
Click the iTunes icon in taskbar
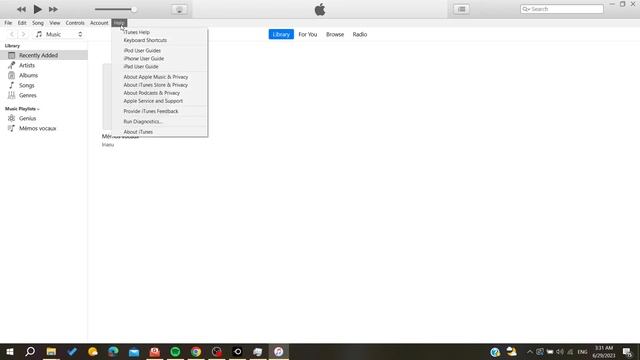click(x=279, y=351)
